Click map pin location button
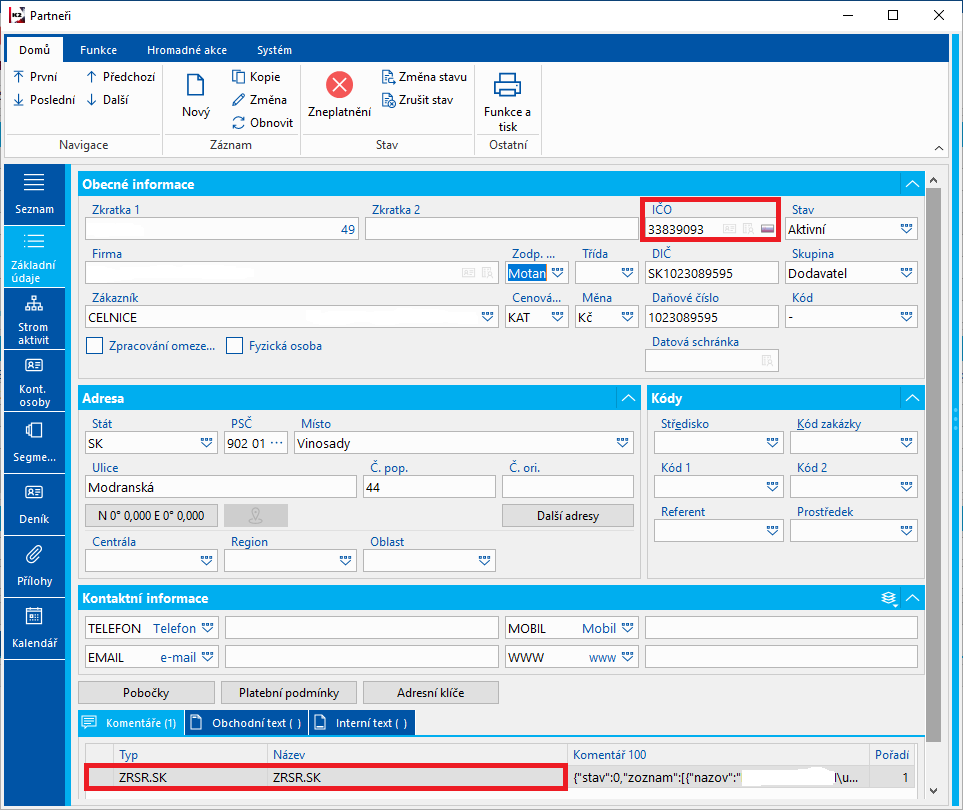Image resolution: width=963 pixels, height=810 pixels. (255, 516)
